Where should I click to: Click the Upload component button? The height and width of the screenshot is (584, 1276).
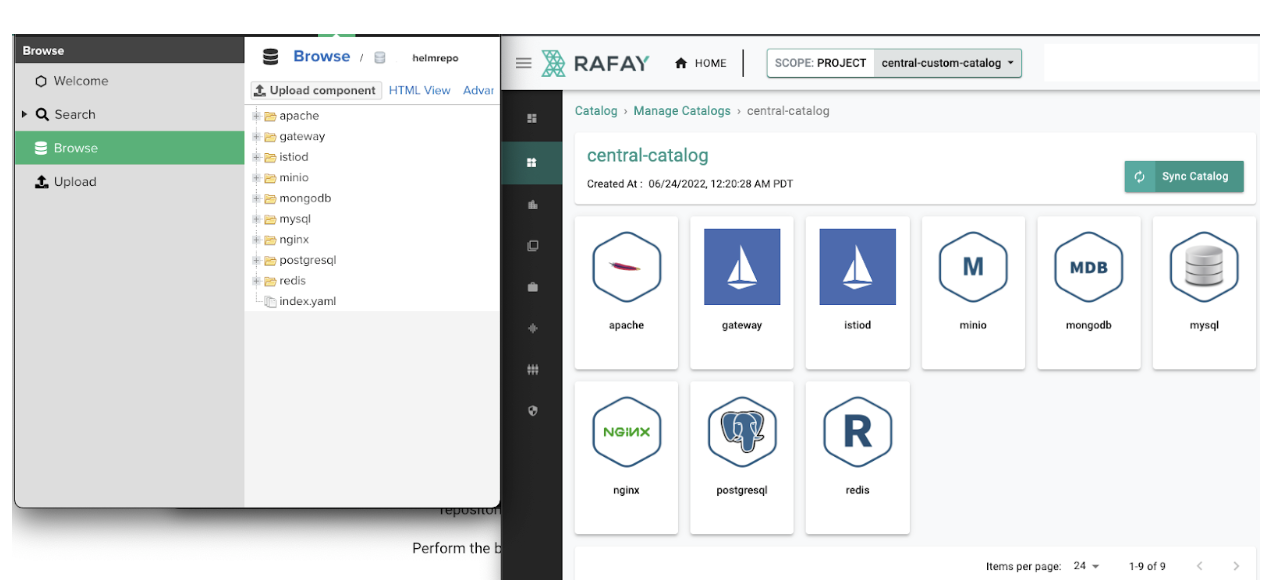[316, 90]
